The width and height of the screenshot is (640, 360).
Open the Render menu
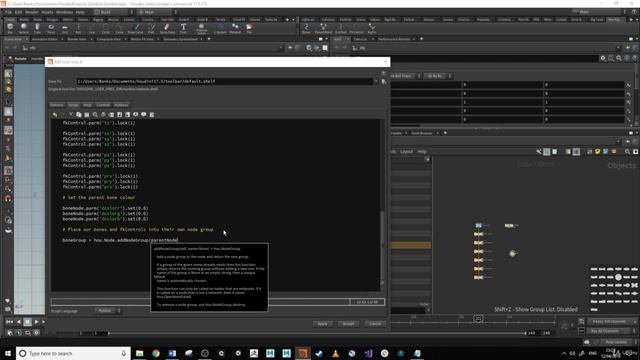31,12
